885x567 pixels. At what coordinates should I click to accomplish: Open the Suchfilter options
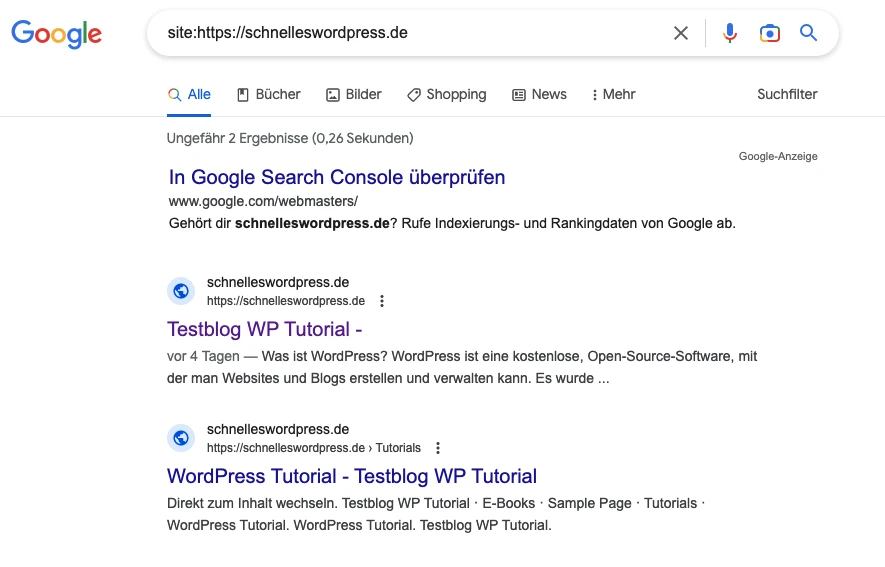787,94
